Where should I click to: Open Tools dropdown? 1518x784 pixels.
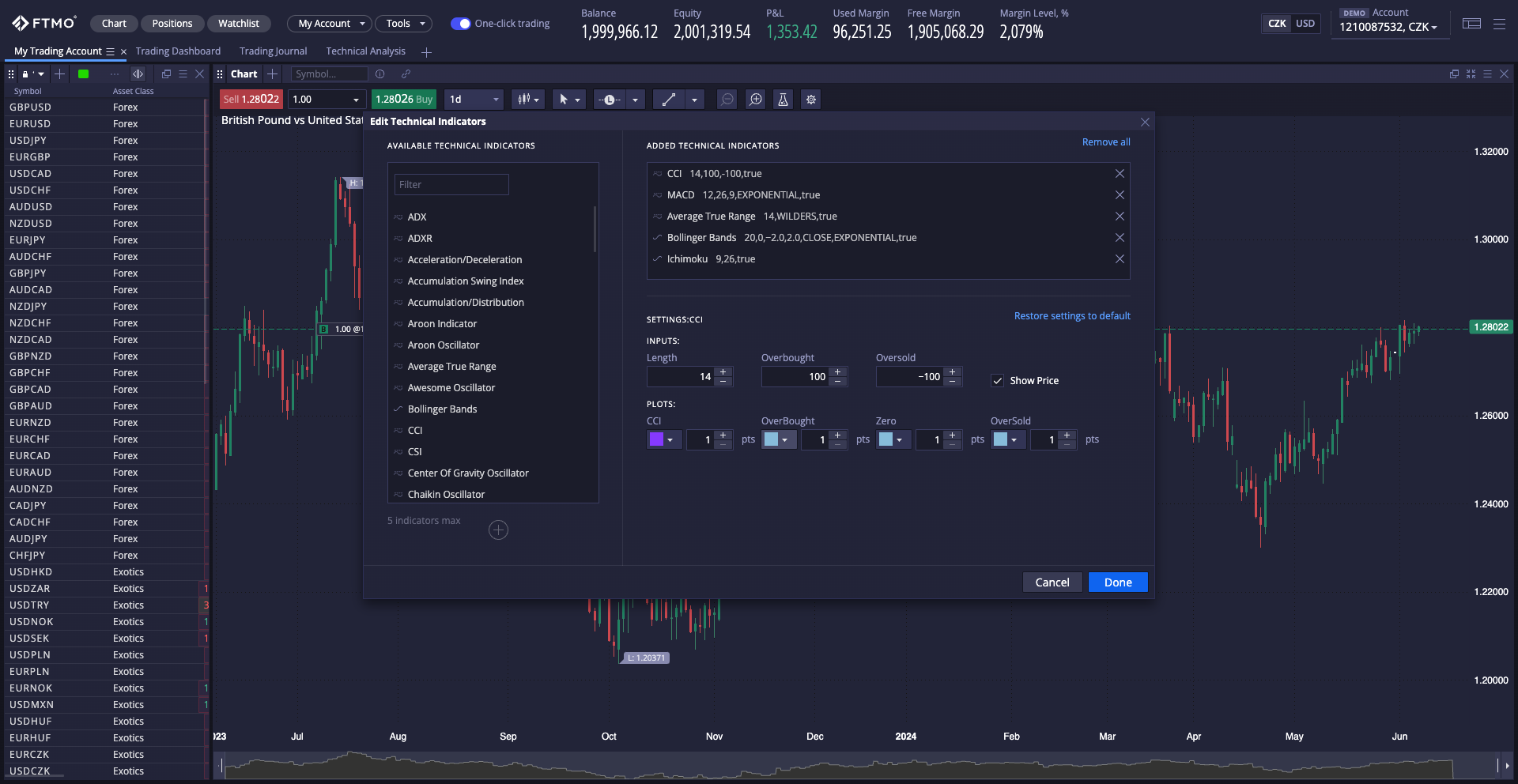(x=403, y=24)
